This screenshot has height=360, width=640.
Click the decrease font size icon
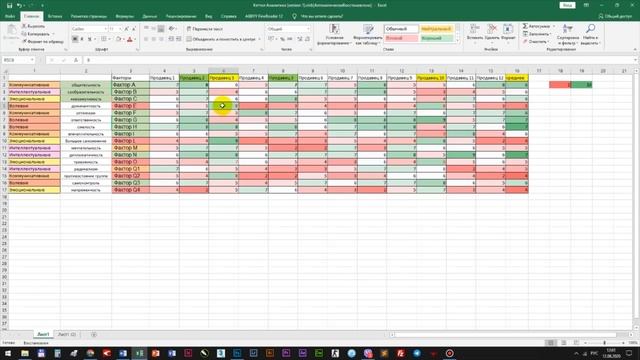133,29
